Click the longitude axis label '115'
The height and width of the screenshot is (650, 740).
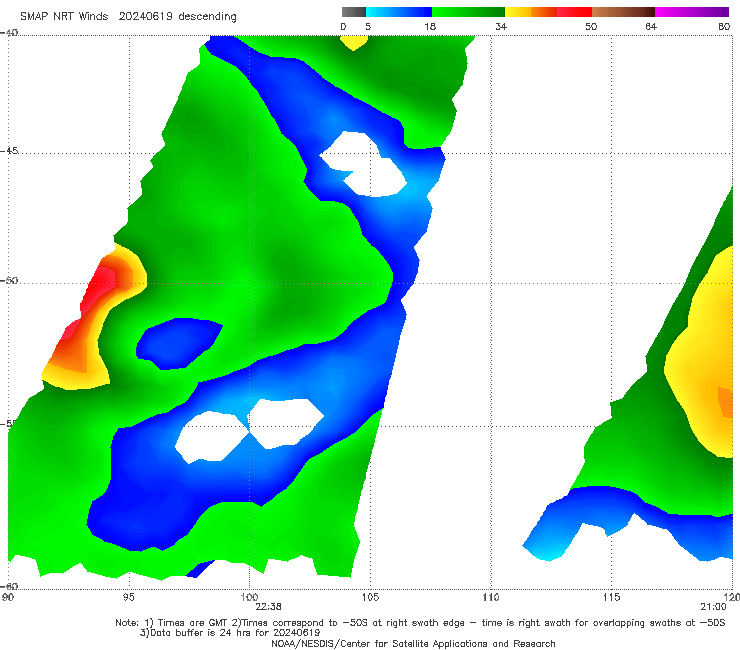pos(612,598)
